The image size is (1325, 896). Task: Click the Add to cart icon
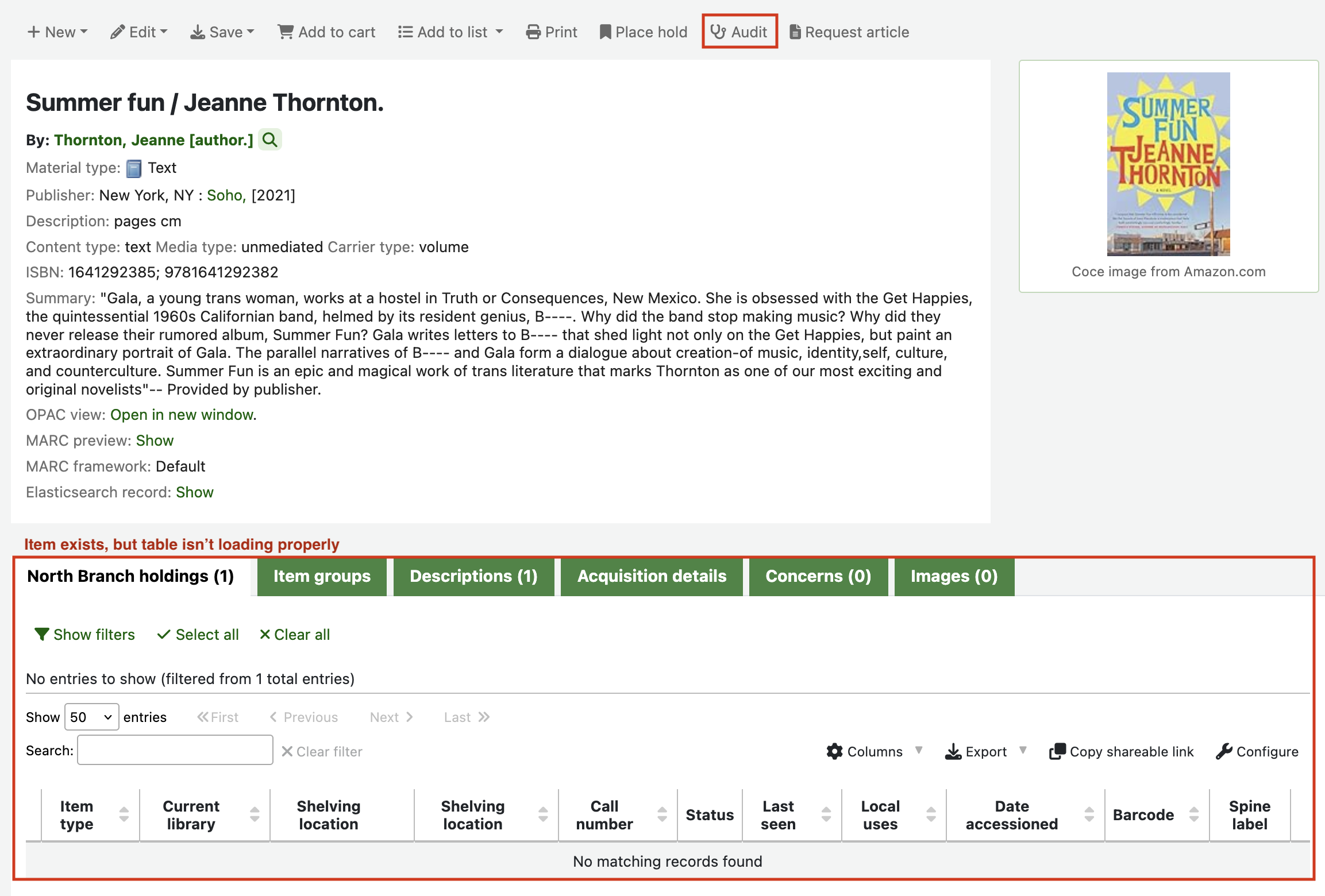286,32
